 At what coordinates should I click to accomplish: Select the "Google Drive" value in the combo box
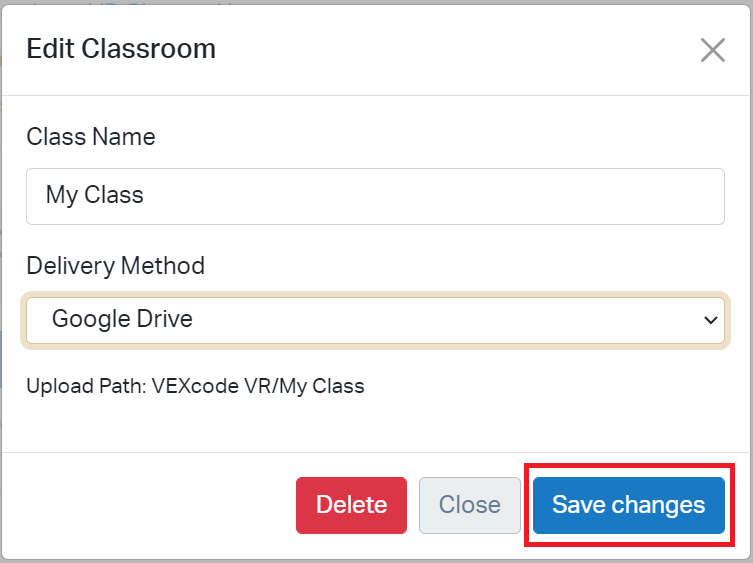pos(122,320)
